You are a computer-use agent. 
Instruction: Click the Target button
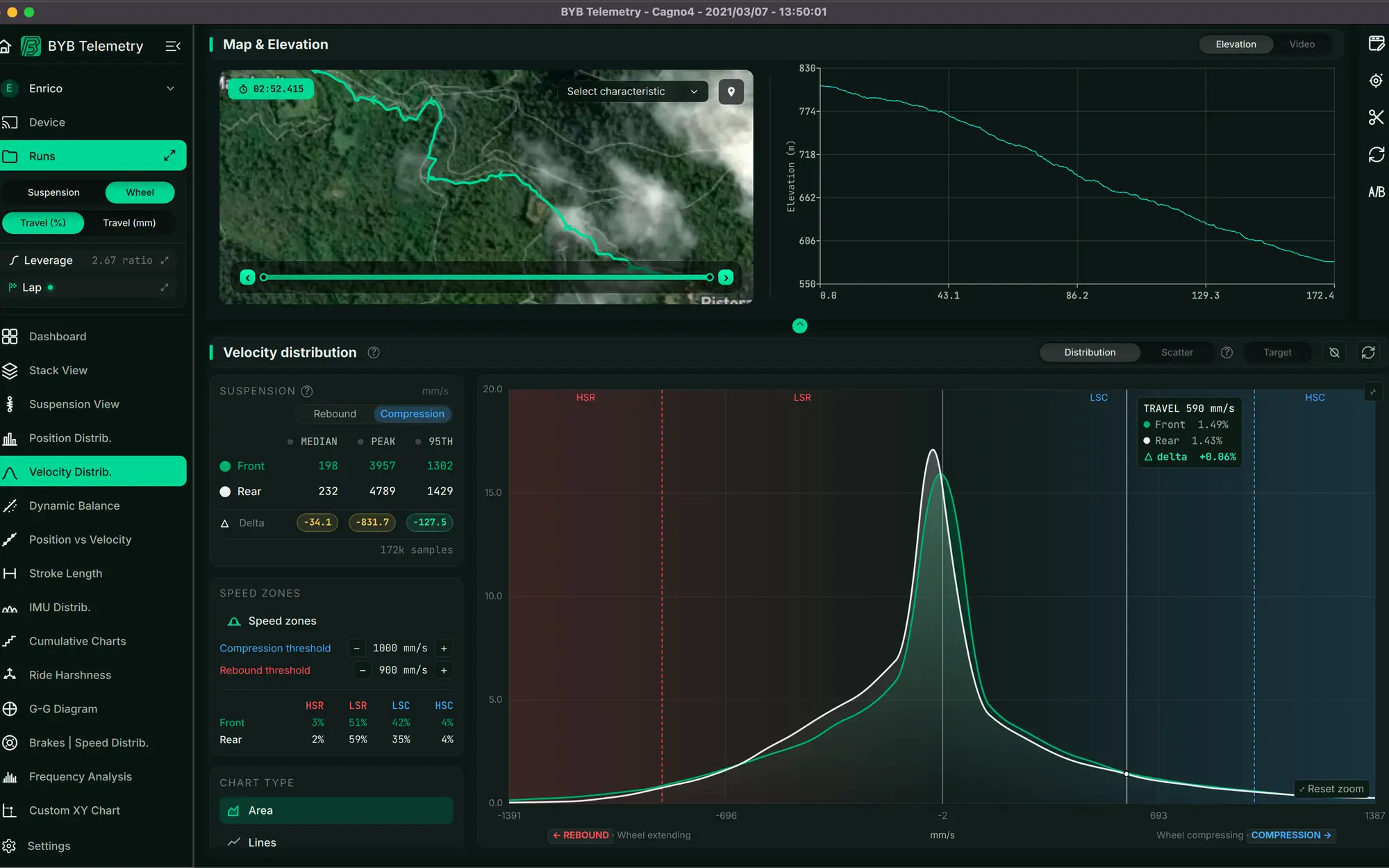pos(1277,353)
